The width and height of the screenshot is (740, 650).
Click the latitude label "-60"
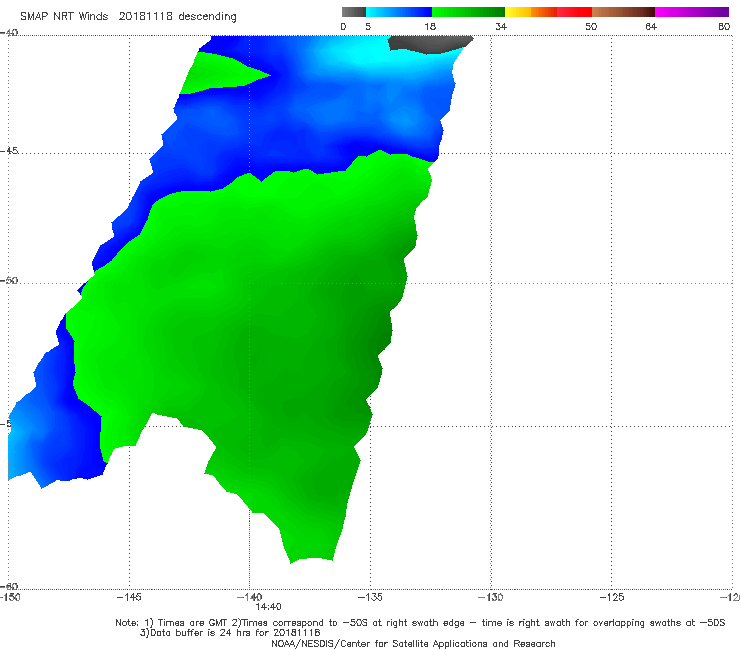point(9,586)
